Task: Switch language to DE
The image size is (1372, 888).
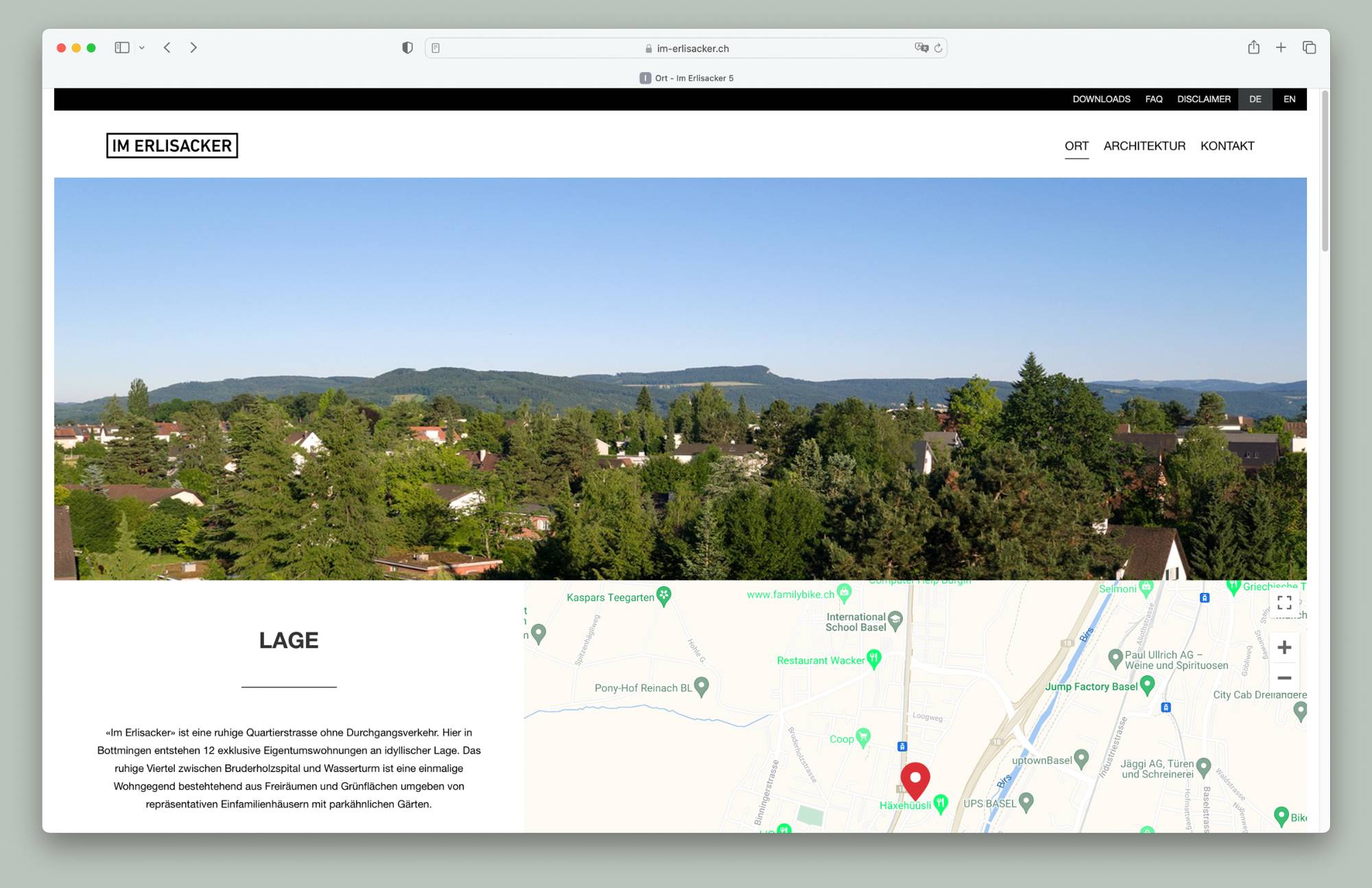Action: (1255, 100)
